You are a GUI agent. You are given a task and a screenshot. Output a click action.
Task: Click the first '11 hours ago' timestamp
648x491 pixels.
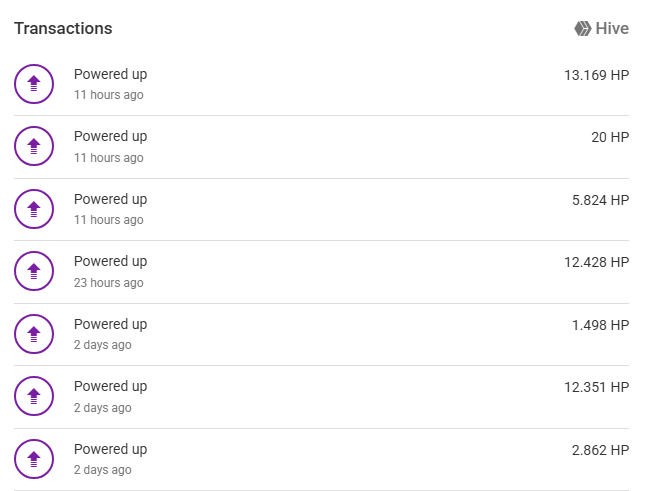[x=109, y=95]
